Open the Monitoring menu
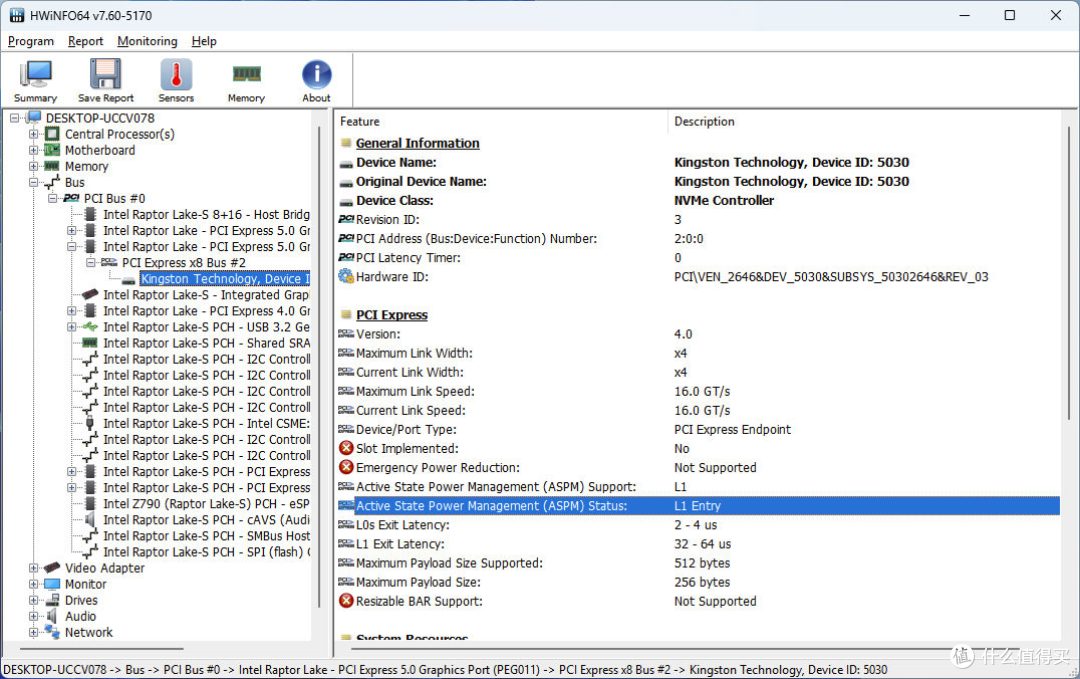Viewport: 1080px width, 679px height. [x=147, y=41]
